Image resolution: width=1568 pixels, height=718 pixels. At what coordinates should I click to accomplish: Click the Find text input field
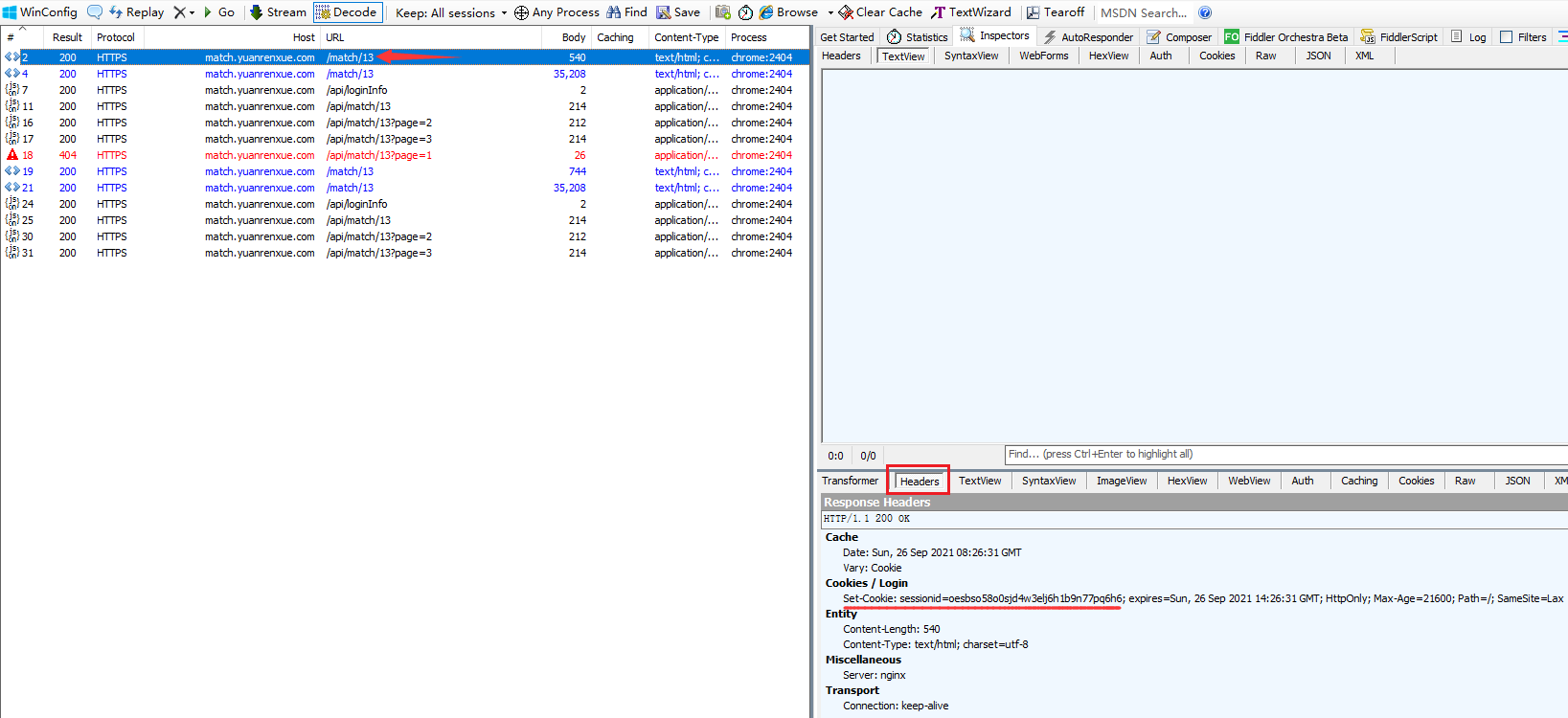[x=1284, y=455]
